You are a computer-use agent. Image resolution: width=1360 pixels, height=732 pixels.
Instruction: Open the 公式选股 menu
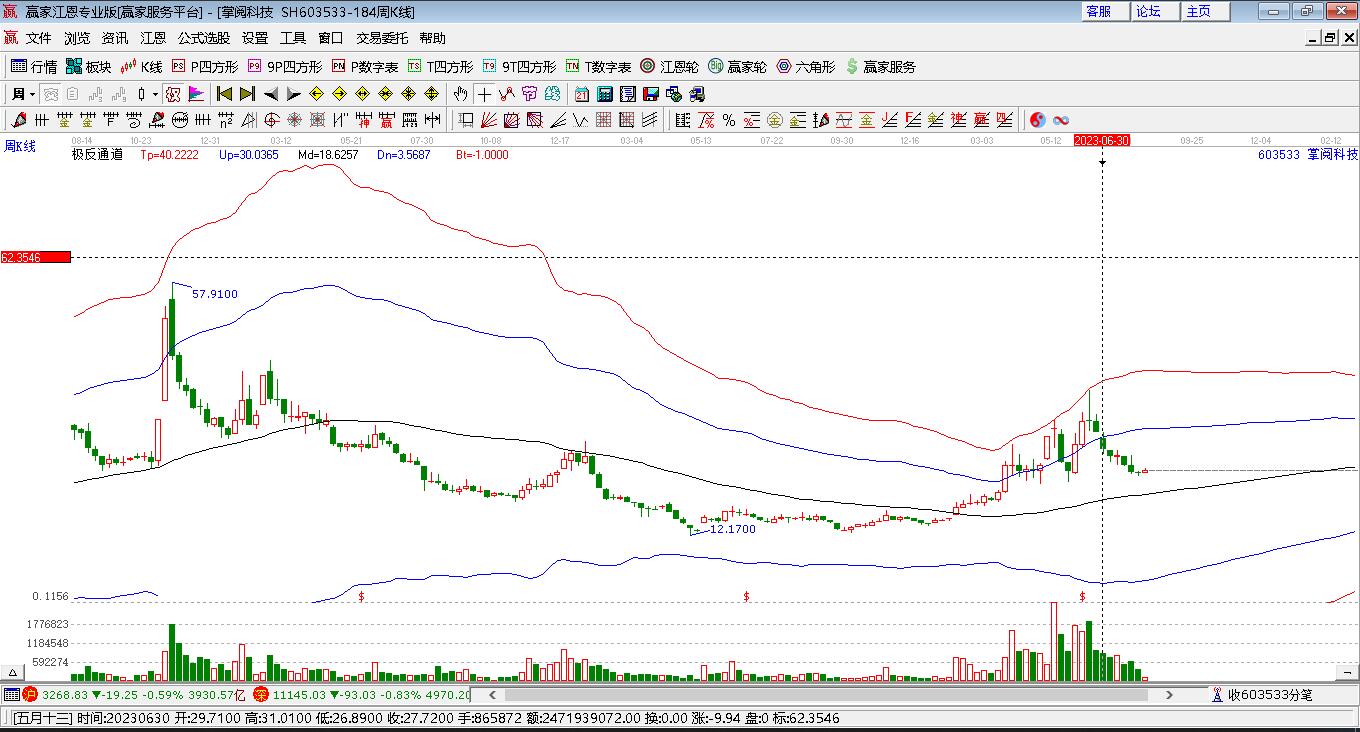(204, 38)
